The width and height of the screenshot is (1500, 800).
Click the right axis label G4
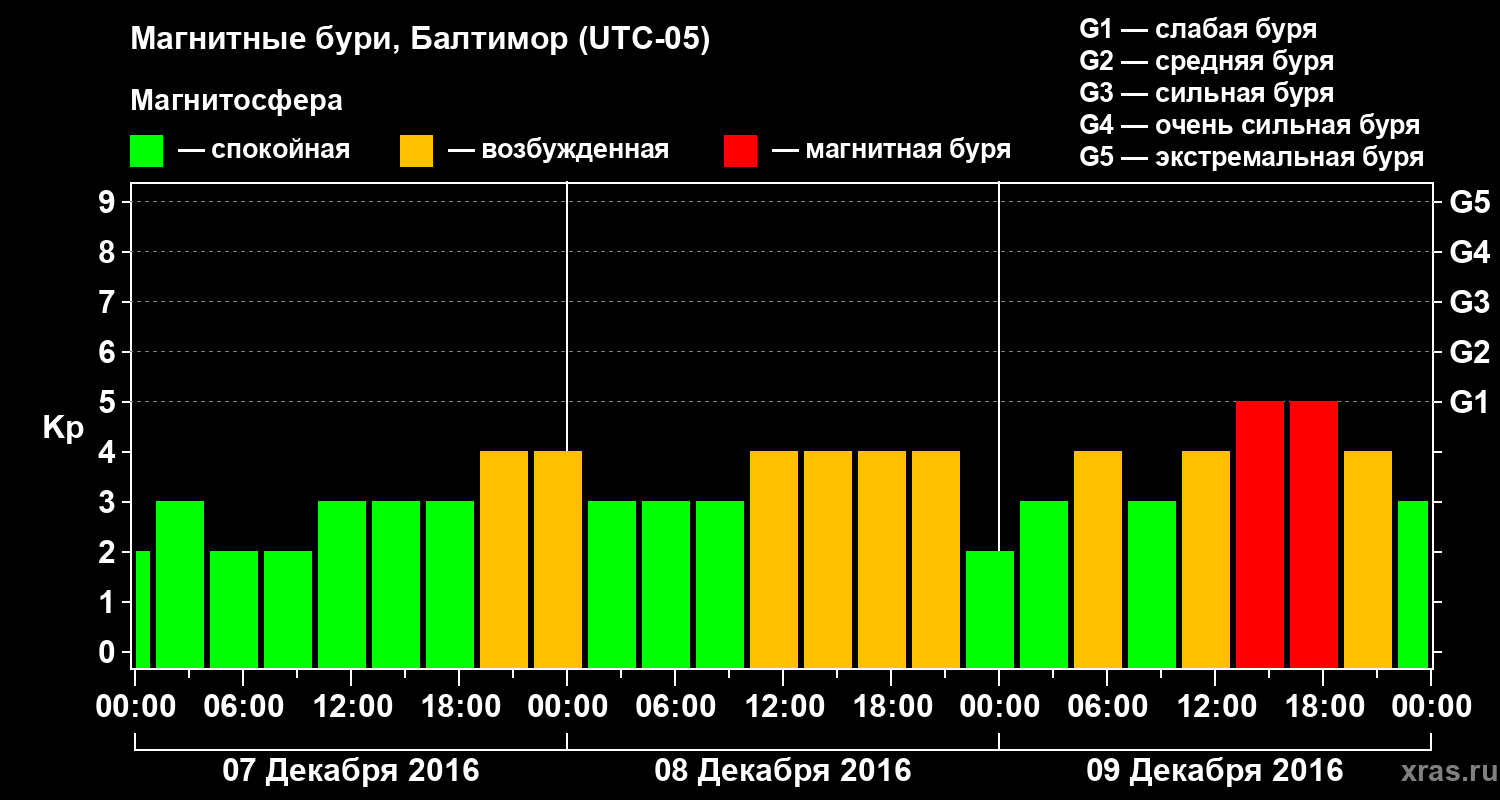(1469, 252)
